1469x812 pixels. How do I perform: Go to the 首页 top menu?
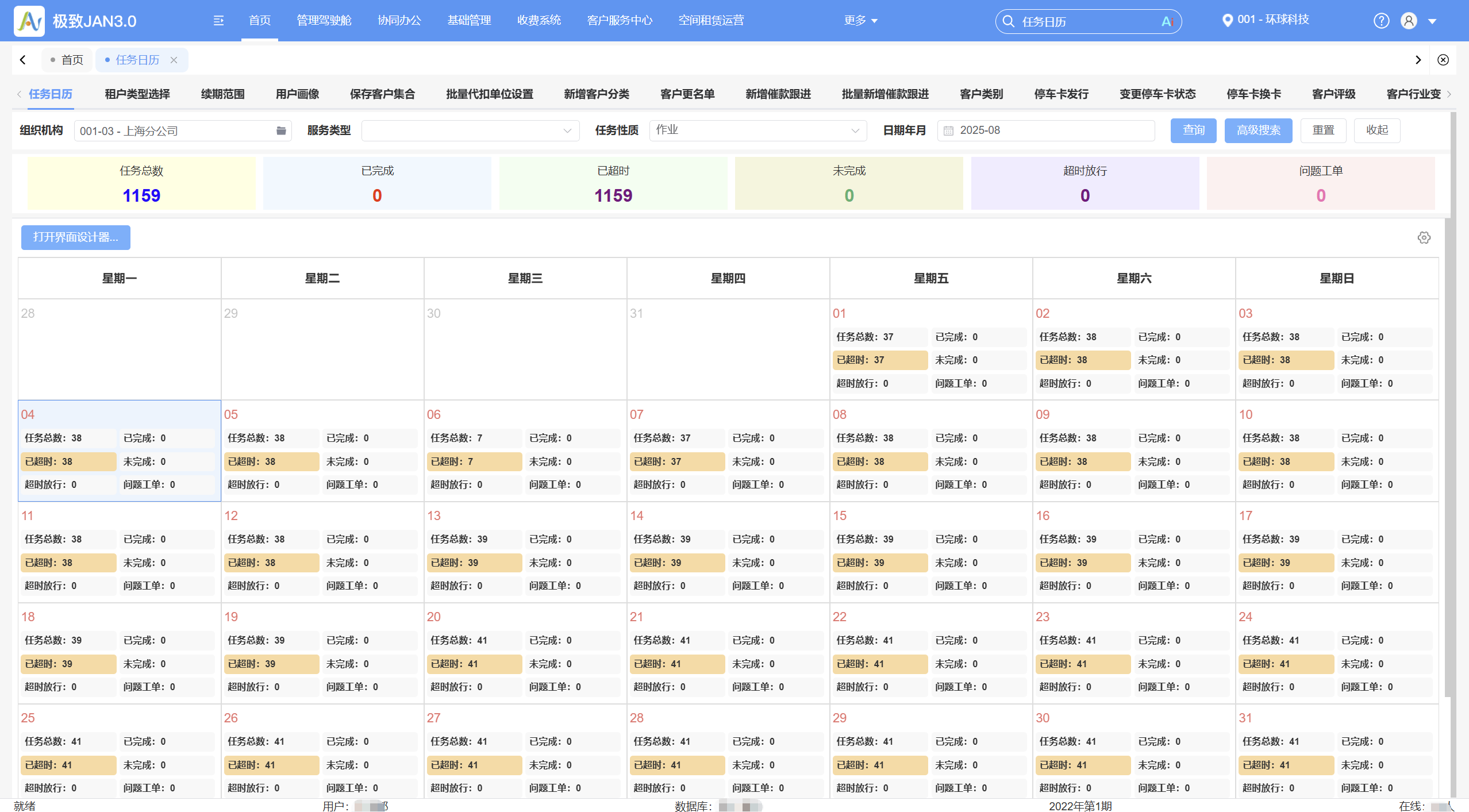click(x=260, y=21)
